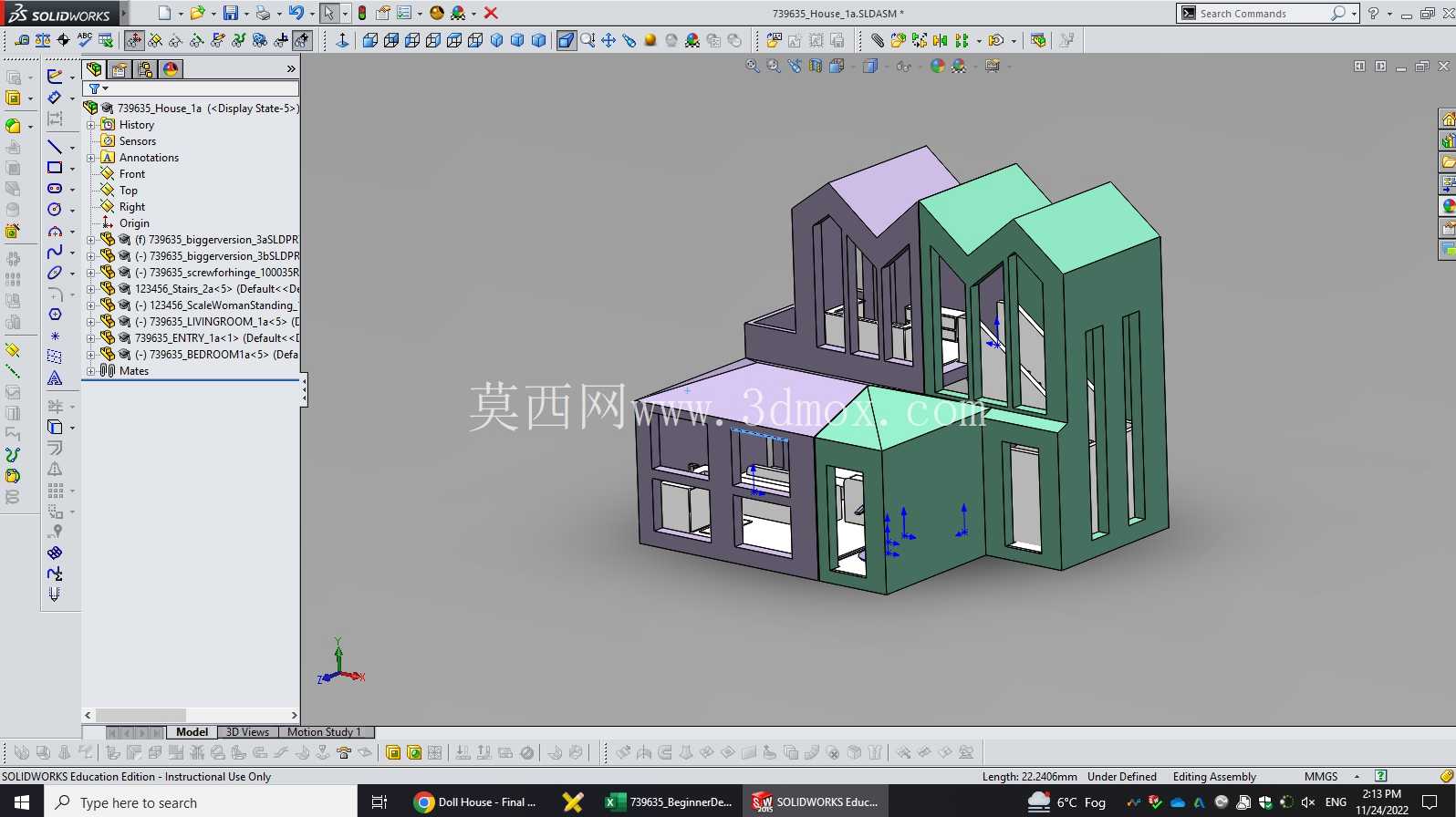This screenshot has width=1456, height=817.
Task: Open the Windows Start menu
Action: pos(22,802)
